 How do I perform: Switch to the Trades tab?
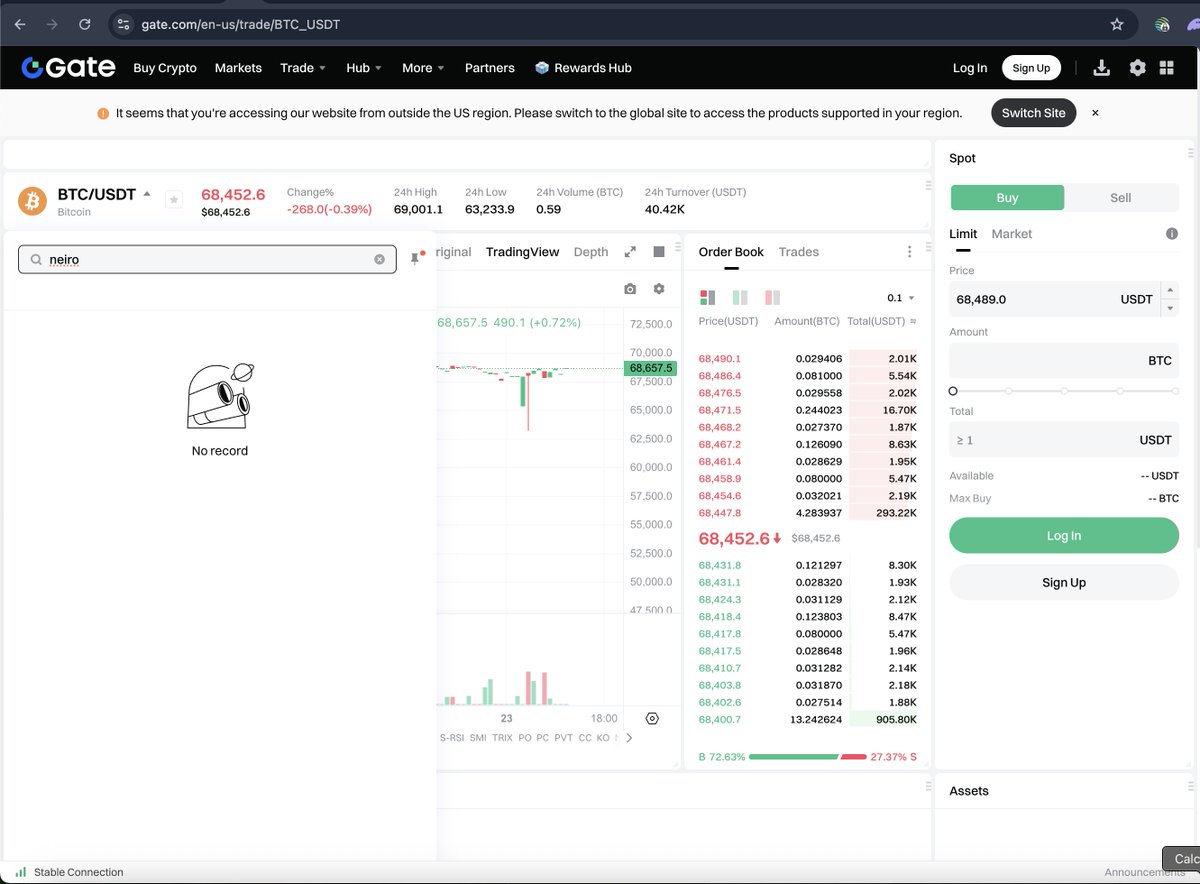click(x=799, y=252)
